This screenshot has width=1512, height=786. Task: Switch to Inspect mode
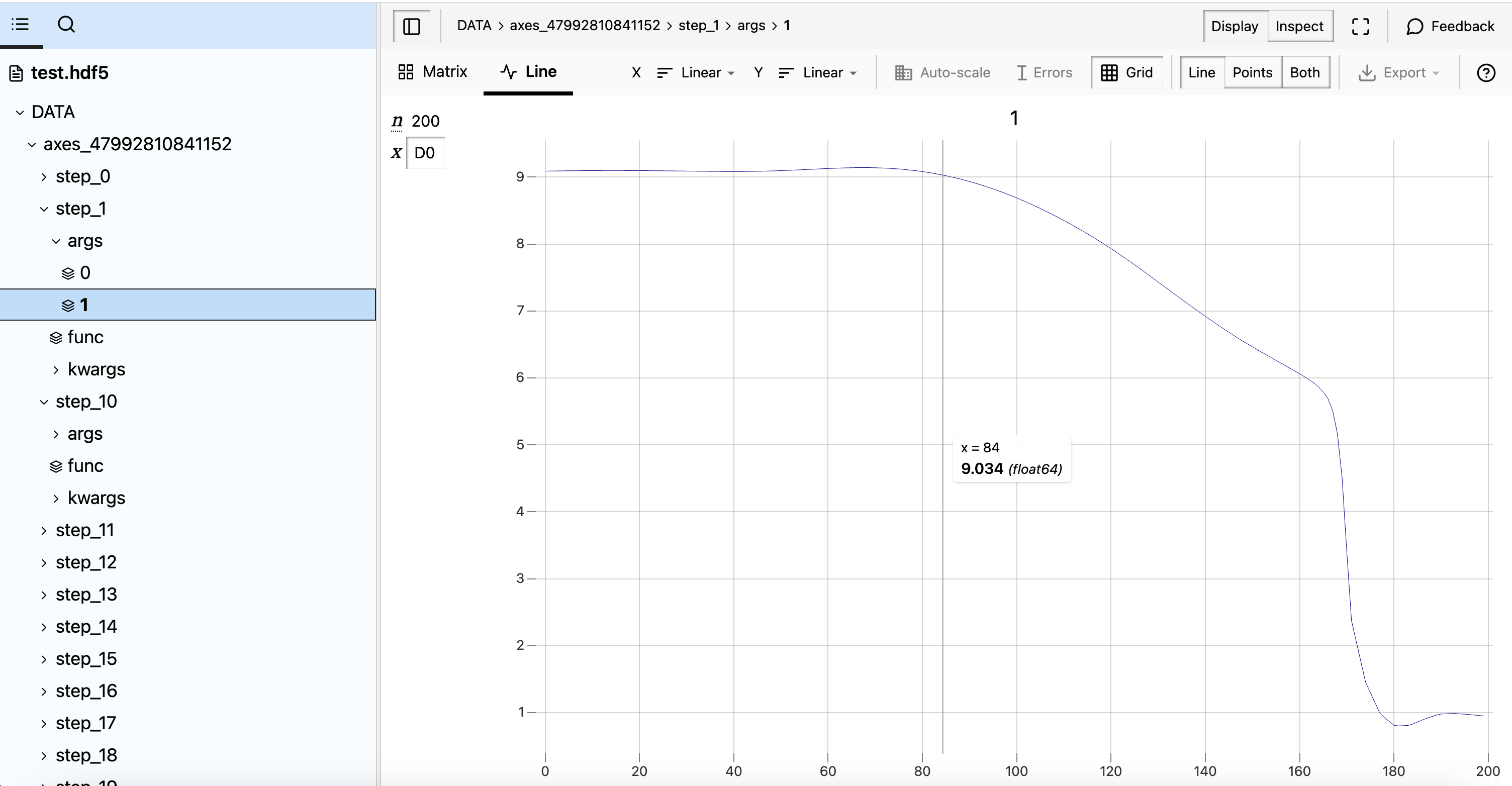(1299, 27)
